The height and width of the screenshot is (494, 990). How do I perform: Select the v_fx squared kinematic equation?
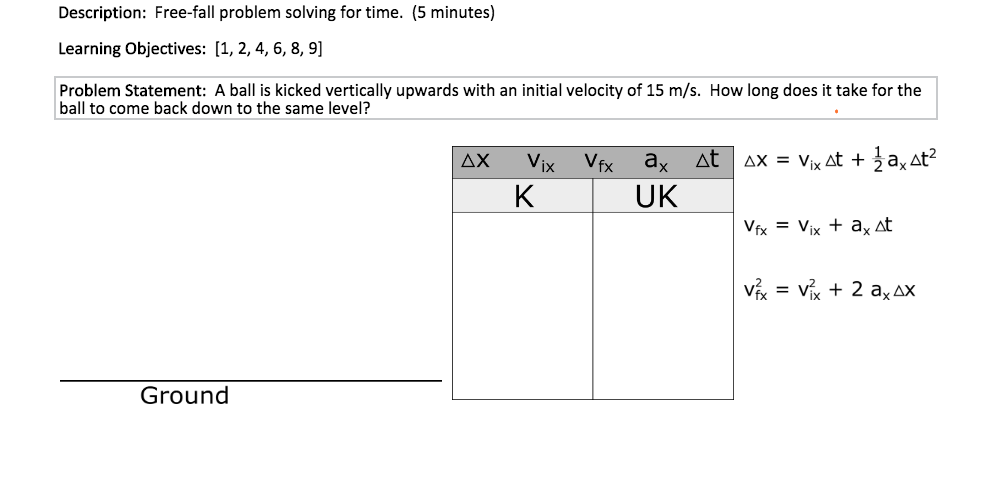tap(830, 291)
